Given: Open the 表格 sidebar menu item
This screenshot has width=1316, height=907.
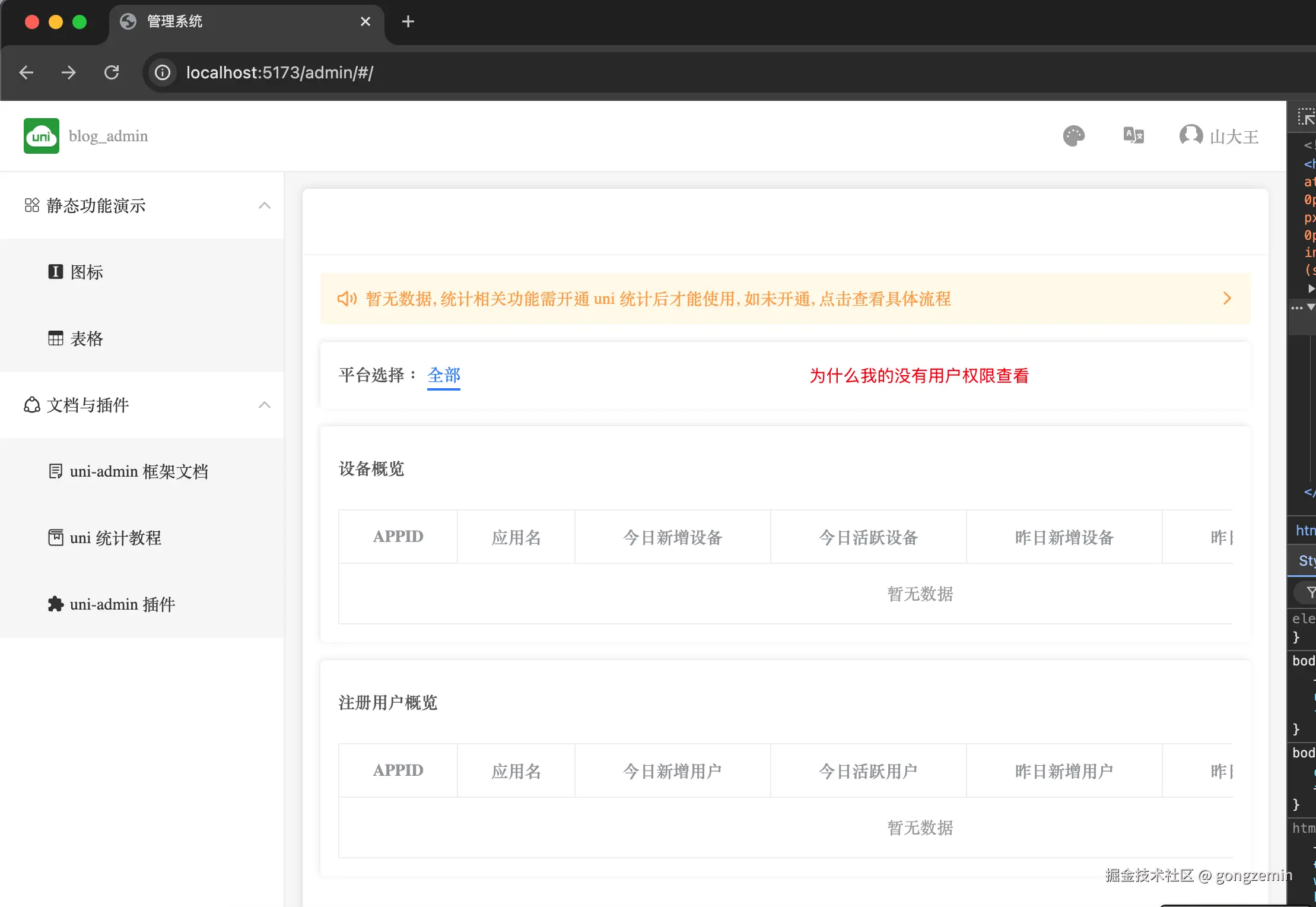Looking at the screenshot, I should click(87, 338).
